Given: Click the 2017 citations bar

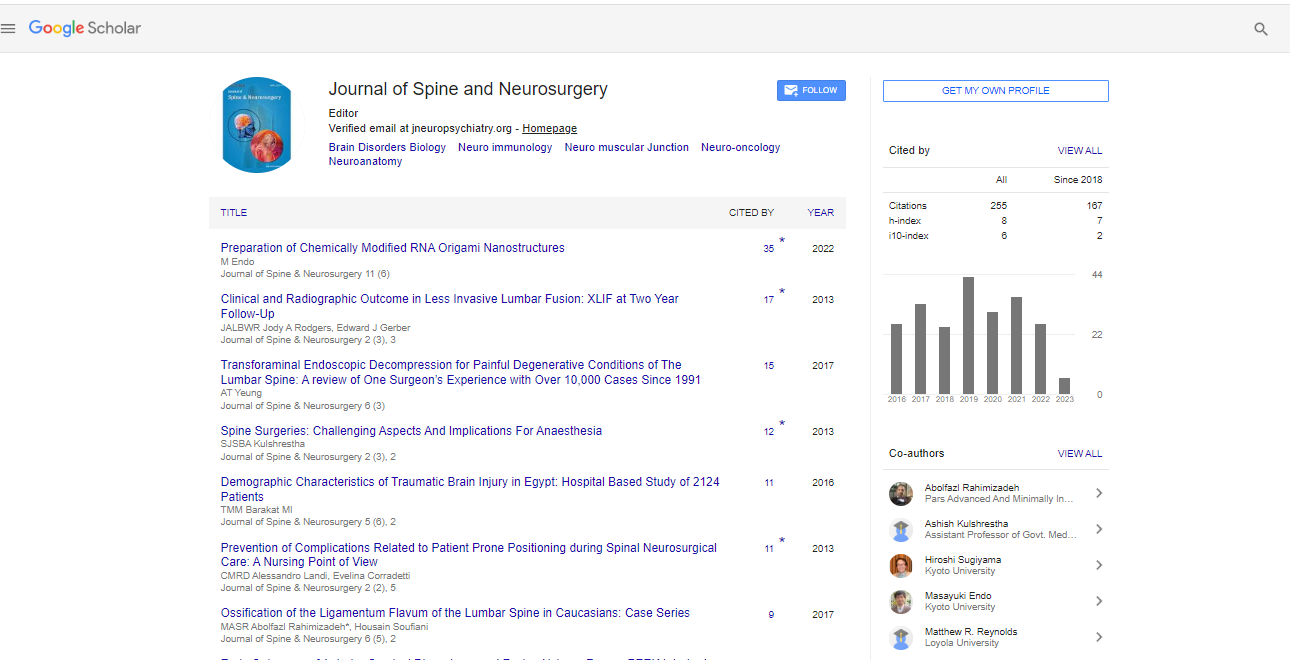Looking at the screenshot, I should [x=920, y=349].
